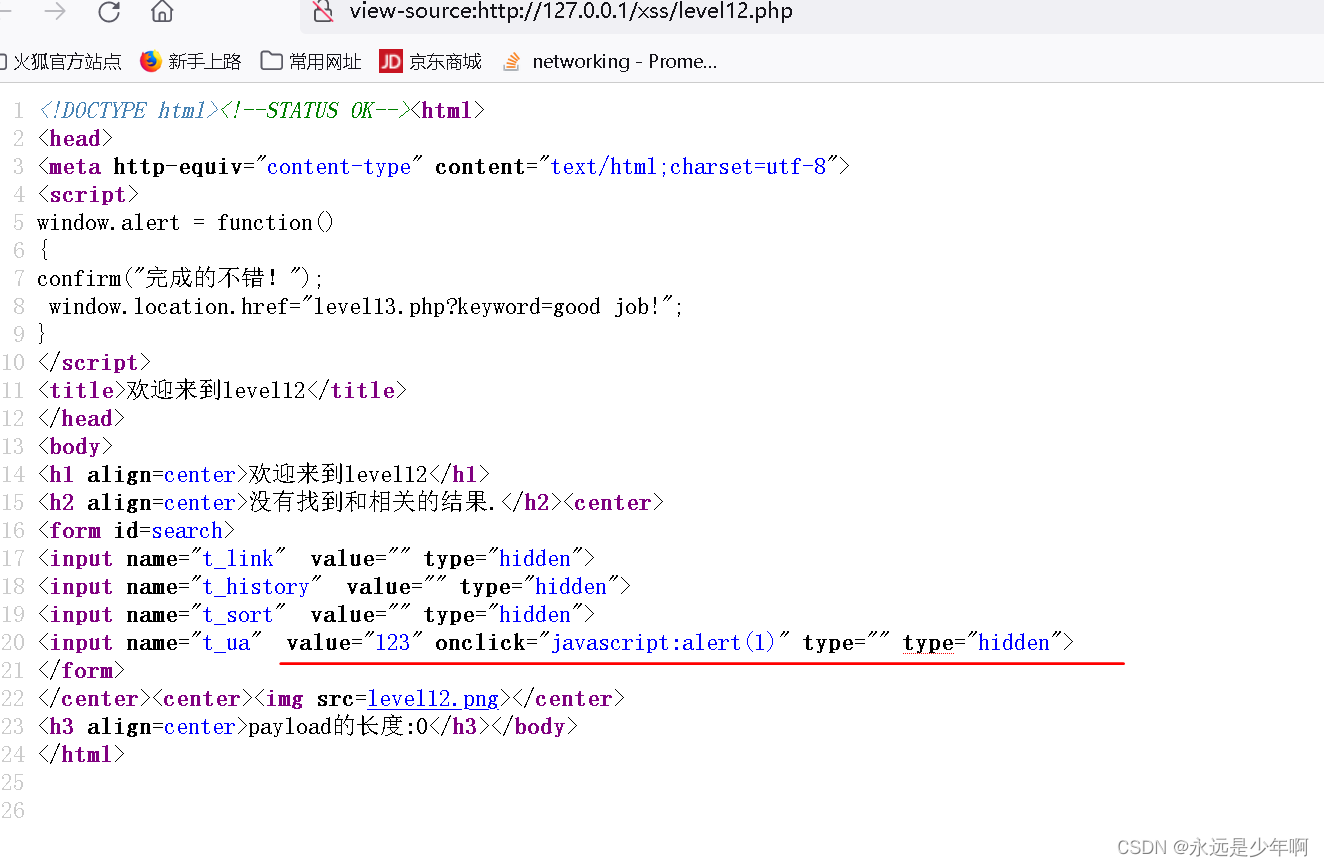Click the h1 align=center line

tap(264, 475)
